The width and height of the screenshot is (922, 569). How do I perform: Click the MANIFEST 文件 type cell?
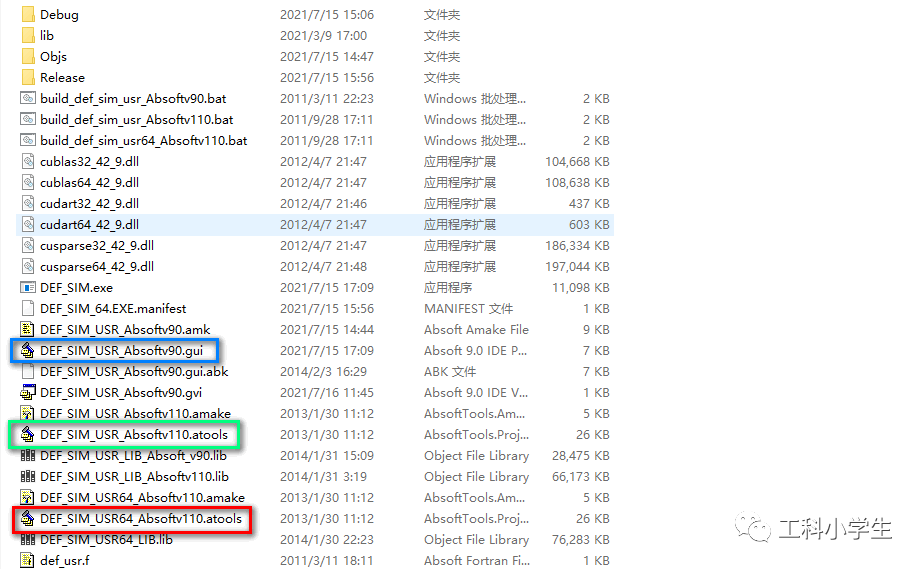[469, 309]
